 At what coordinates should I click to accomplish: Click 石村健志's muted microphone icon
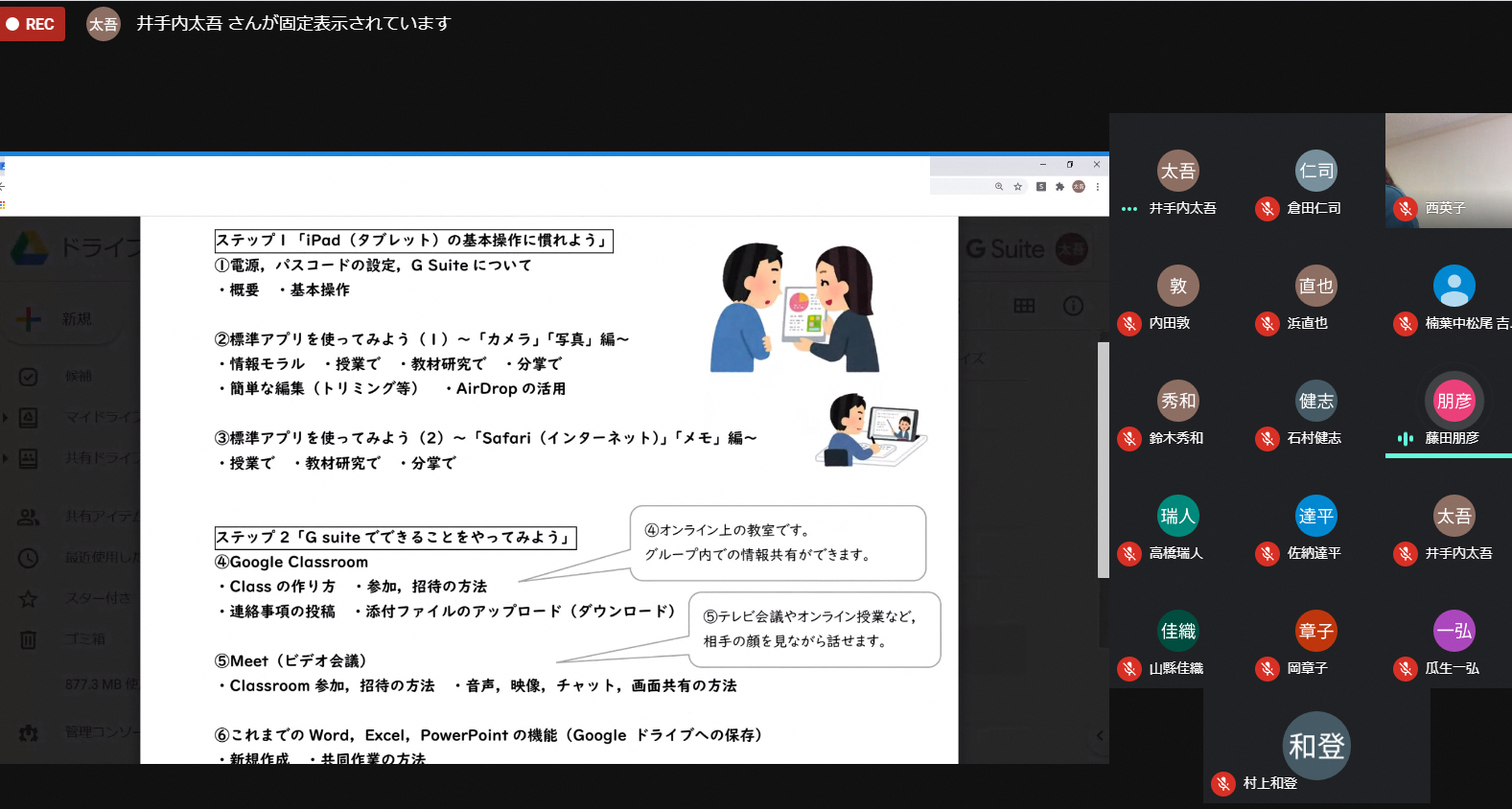1268,438
